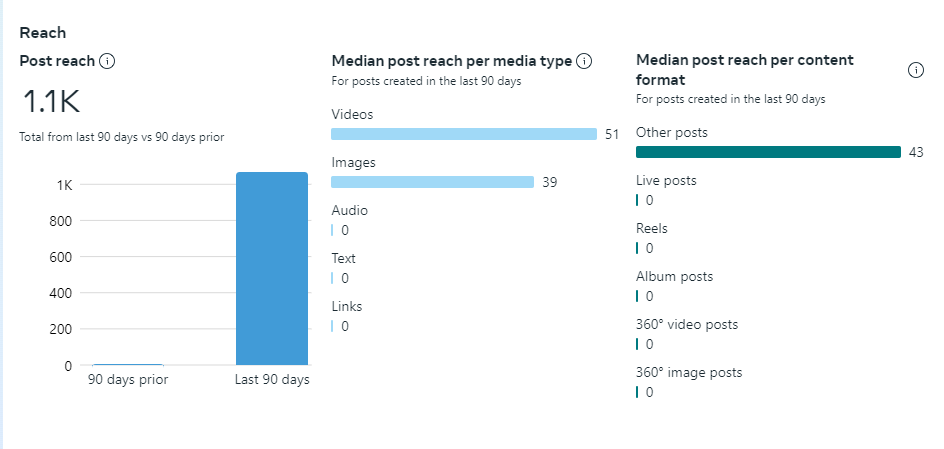This screenshot has height=449, width=944.
Task: Click the Reach section heading
Action: tap(43, 33)
